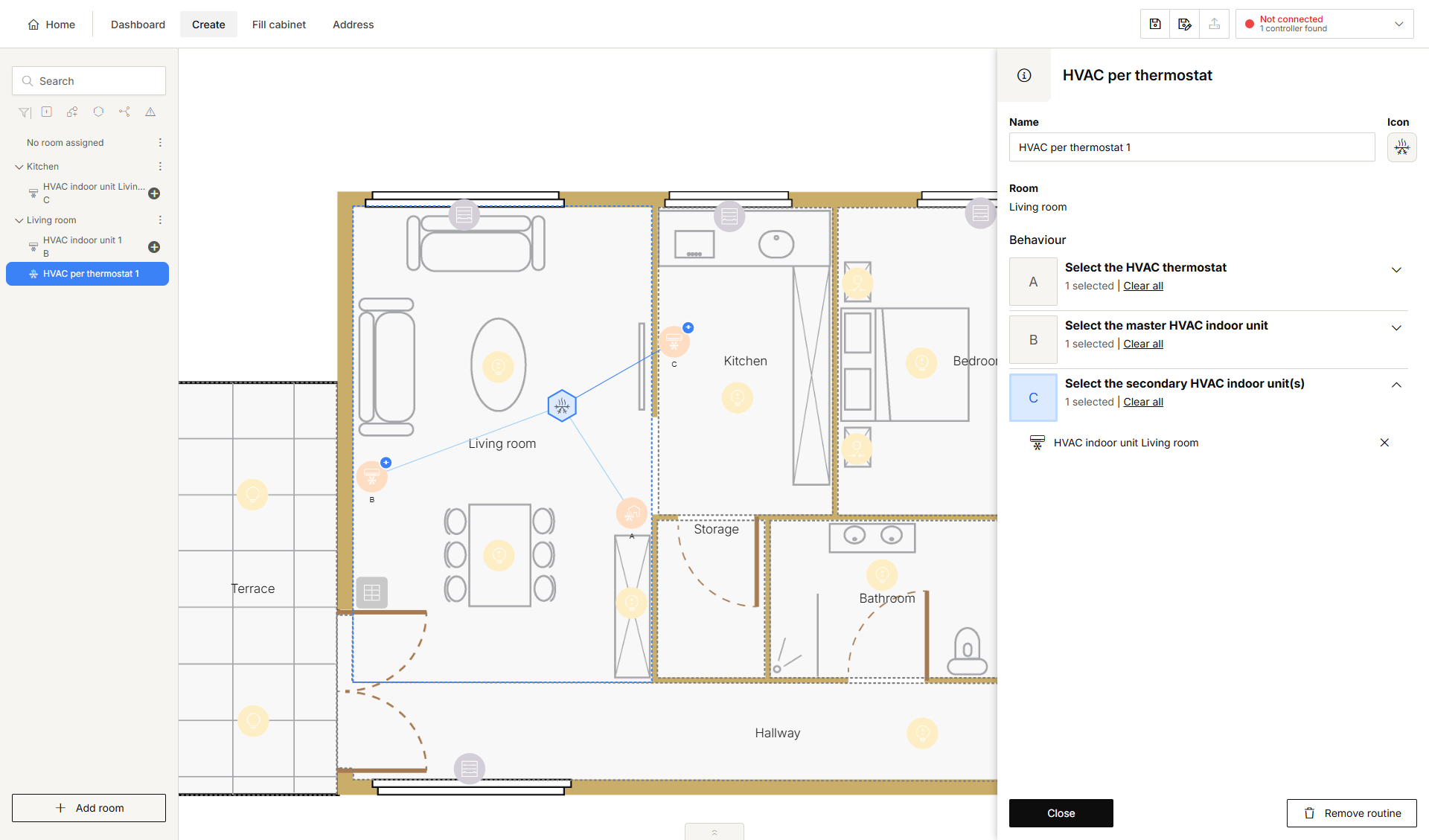Select the HVAC routine hexagon on floor plan
This screenshot has width=1429, height=840.
pyautogui.click(x=562, y=405)
